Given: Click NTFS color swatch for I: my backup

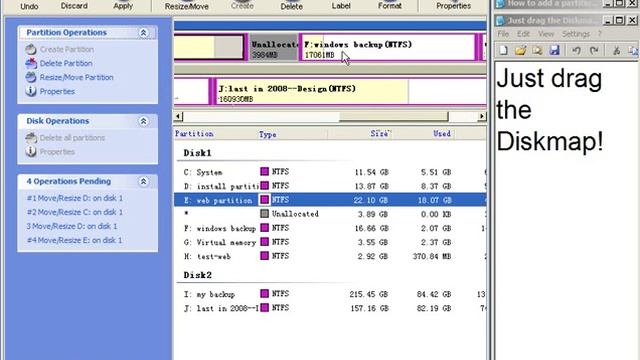Looking at the screenshot, I should (264, 293).
